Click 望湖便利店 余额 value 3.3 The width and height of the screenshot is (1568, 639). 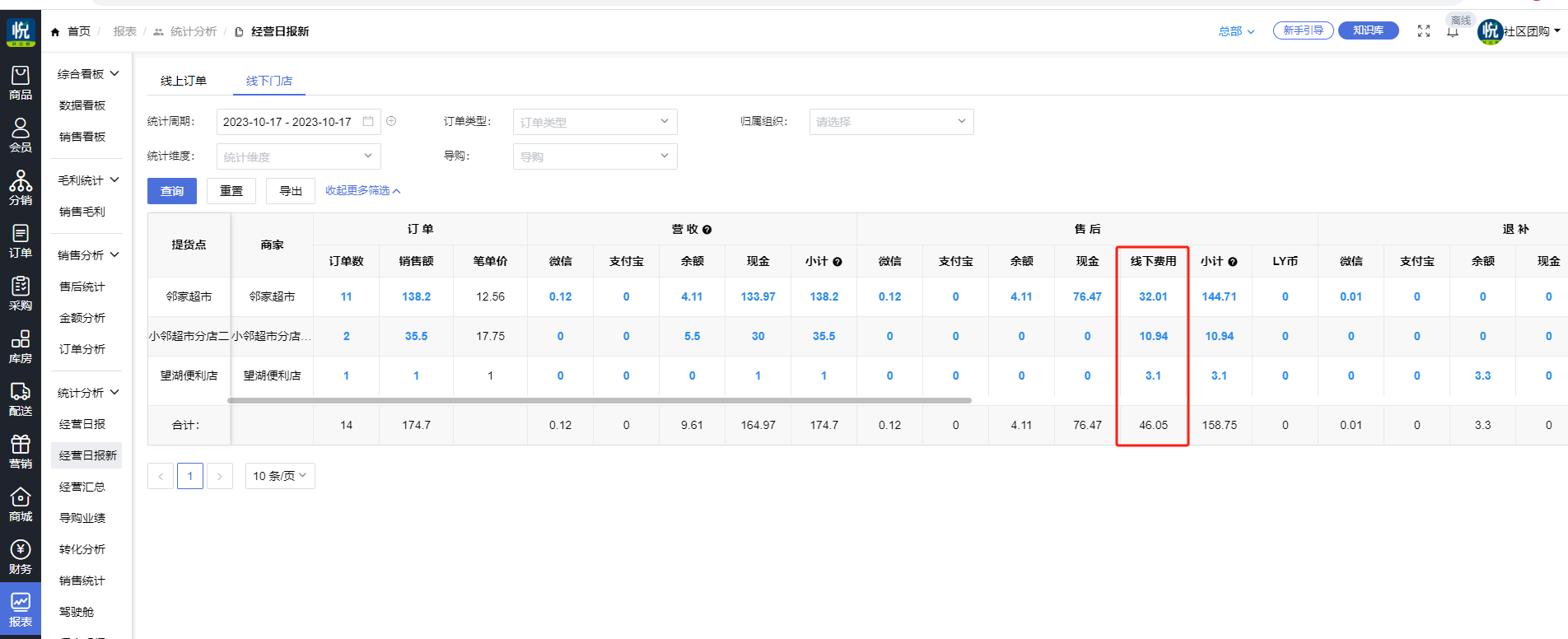tap(1482, 375)
